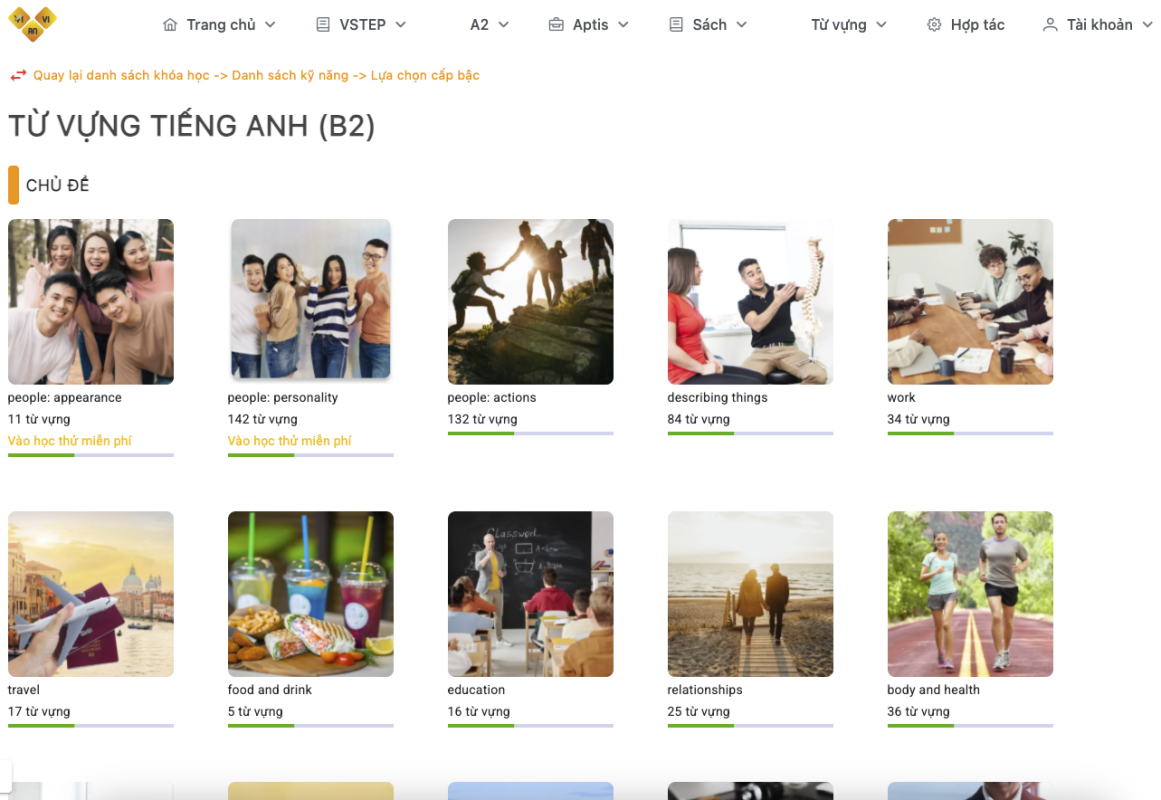Screen dimensions: 1161x800
Task: Click free trial link under people: appearance
Action: pyautogui.click(x=70, y=441)
